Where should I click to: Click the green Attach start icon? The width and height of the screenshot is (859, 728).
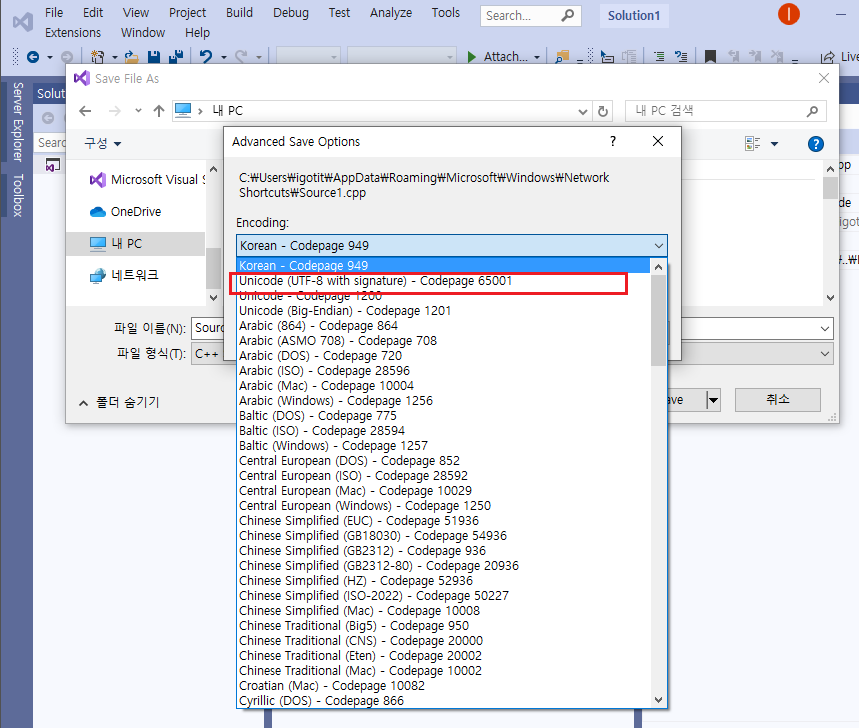pos(472,56)
